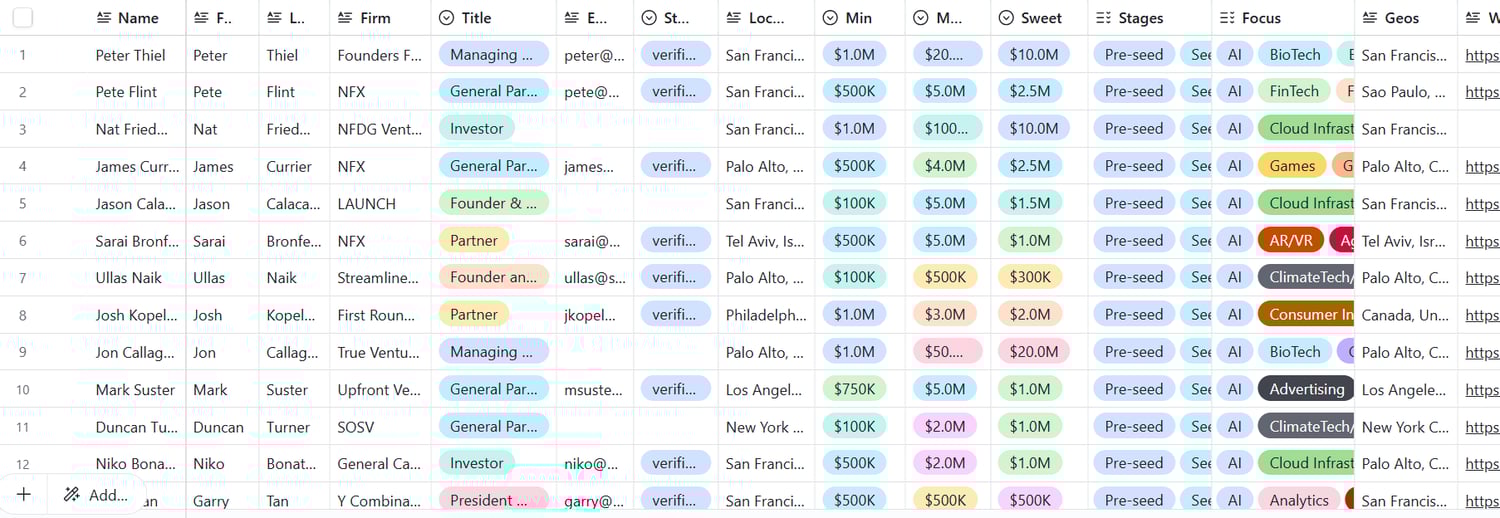Screen dimensions: 1500x518
Task: Click the Philadelph... location cell
Action: point(766,315)
